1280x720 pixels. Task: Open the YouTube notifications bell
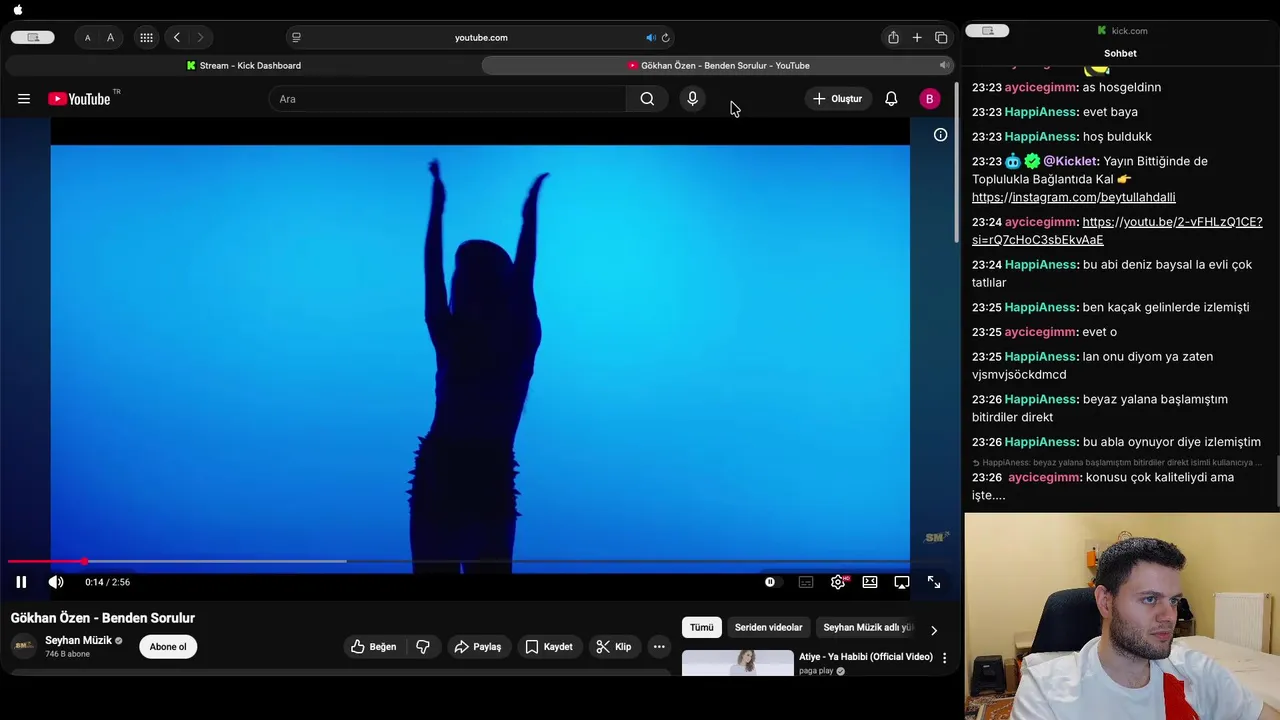point(891,99)
